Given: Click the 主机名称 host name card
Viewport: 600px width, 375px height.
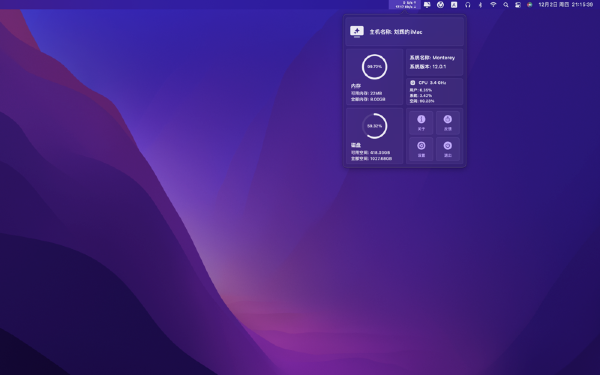Looking at the screenshot, I should (405, 31).
